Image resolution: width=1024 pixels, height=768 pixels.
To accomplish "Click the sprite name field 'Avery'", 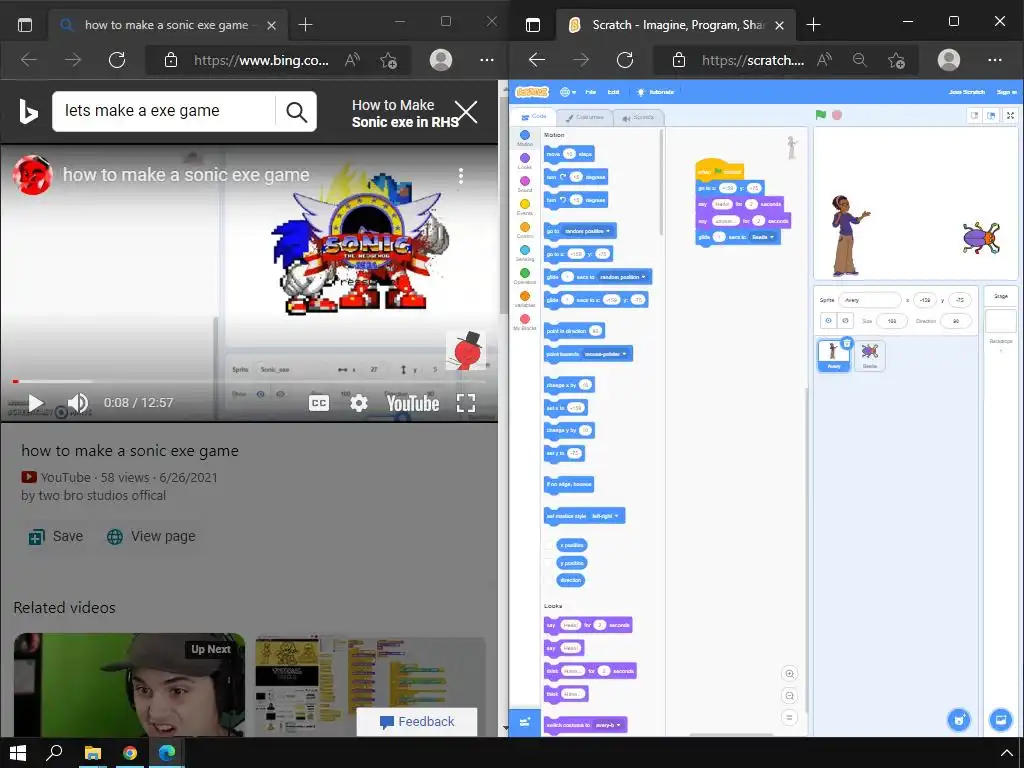I will coord(869,300).
